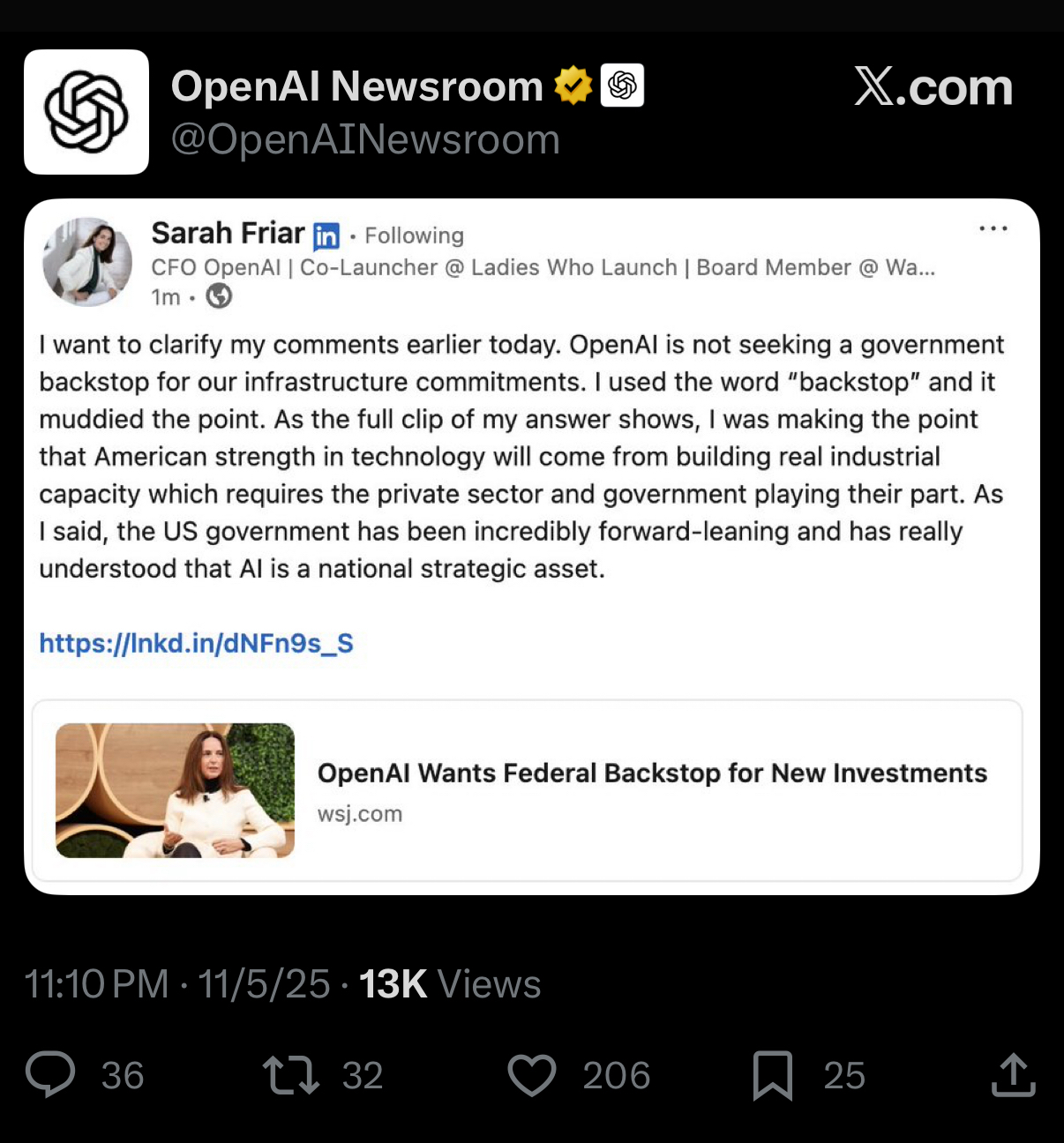Click the Following status label
Image resolution: width=1064 pixels, height=1143 pixels.
(x=414, y=235)
